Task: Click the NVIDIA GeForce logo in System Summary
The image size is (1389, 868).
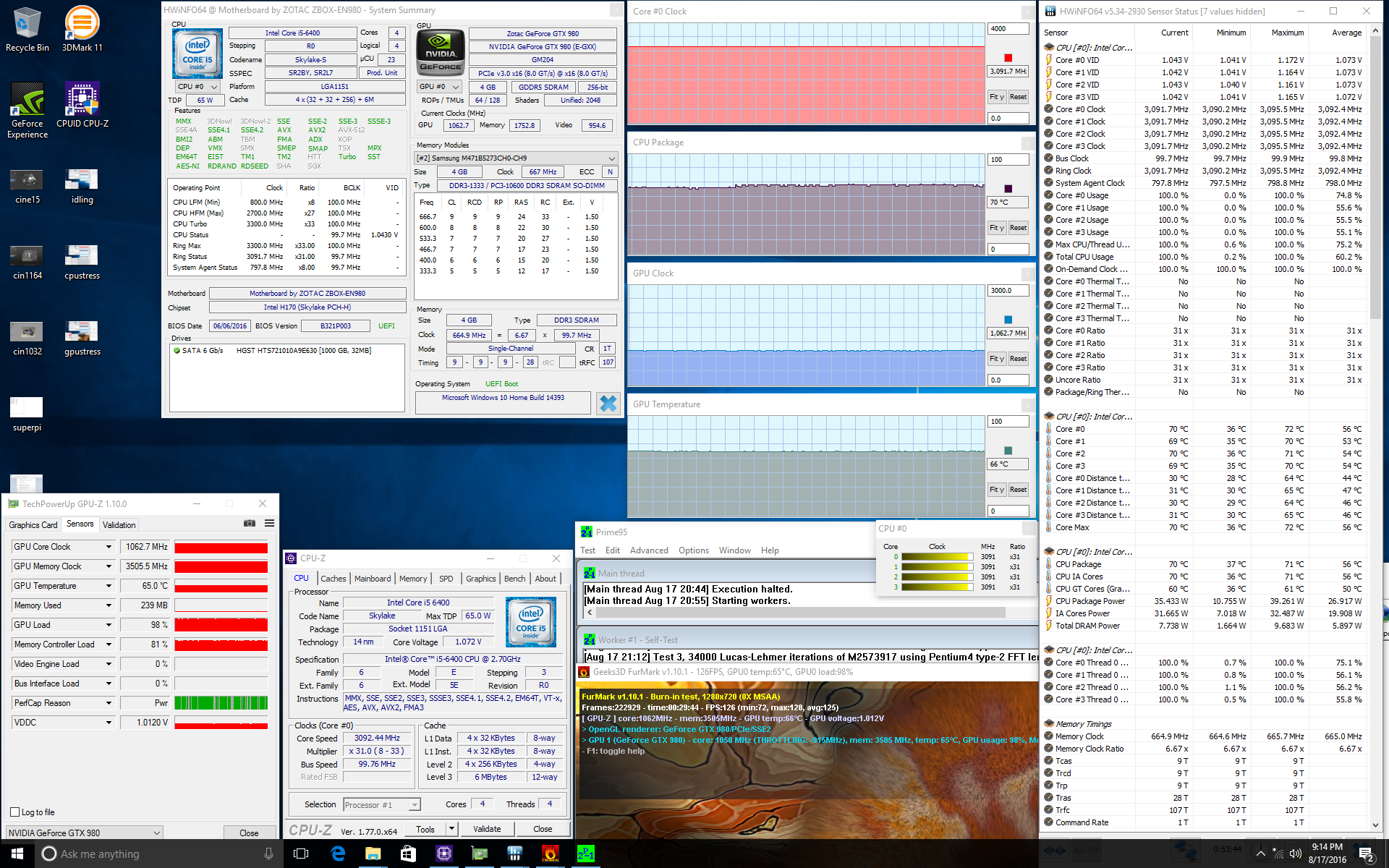Action: 441,53
